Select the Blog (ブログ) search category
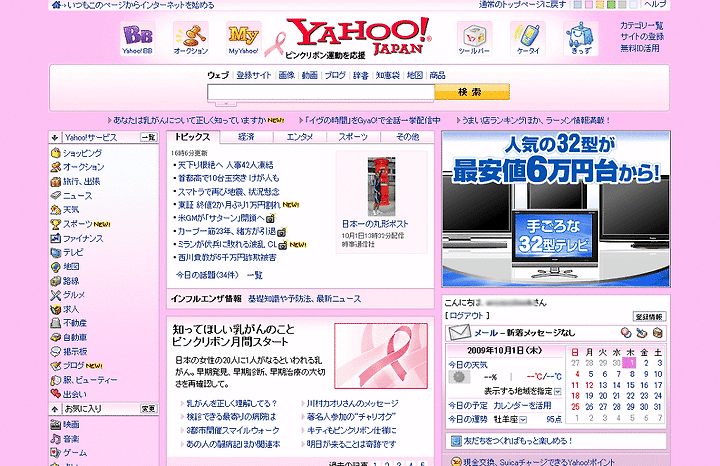This screenshot has height=466, width=720. [x=335, y=75]
